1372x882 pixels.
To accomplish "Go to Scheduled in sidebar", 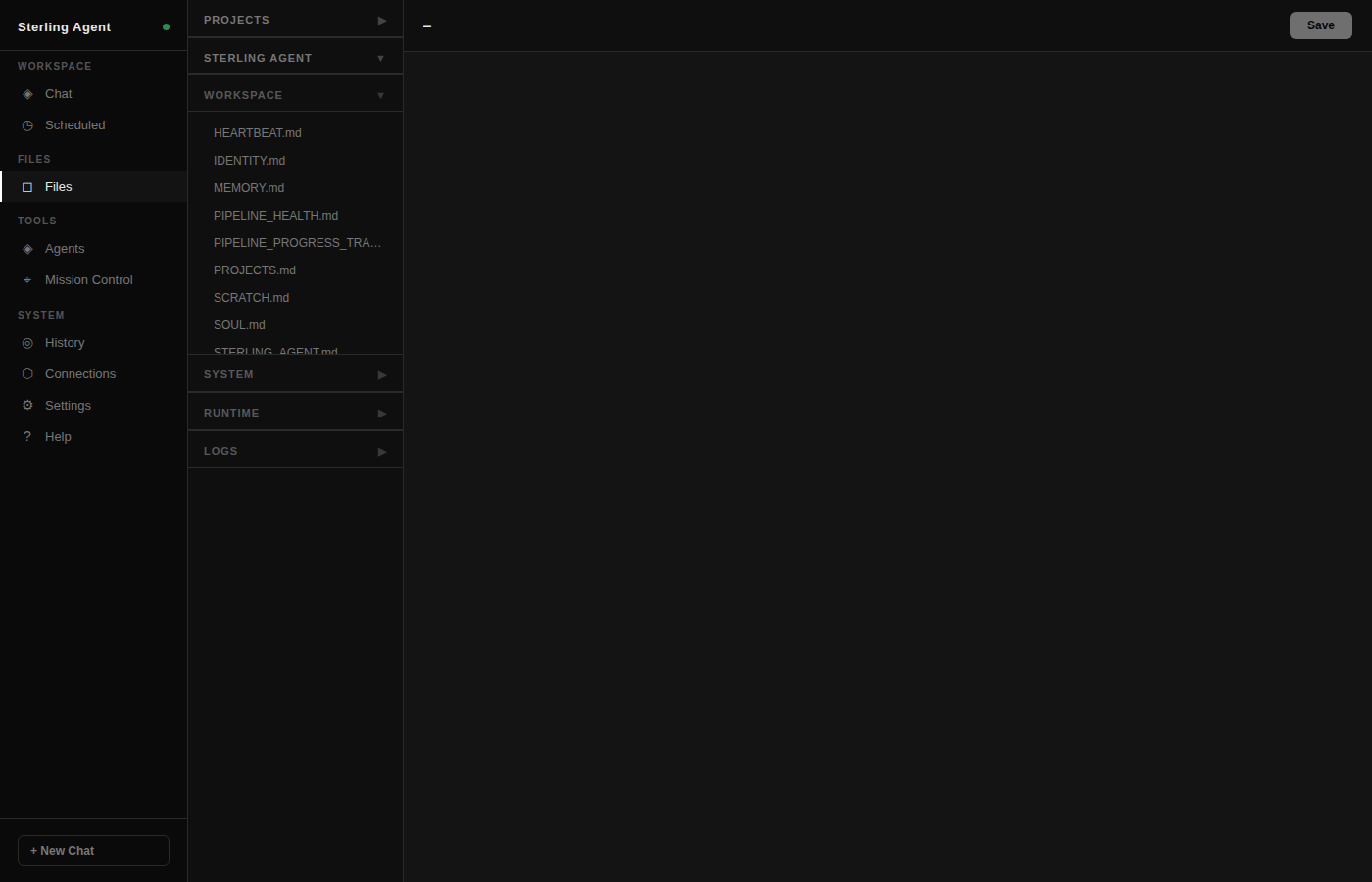I will 93,125.
